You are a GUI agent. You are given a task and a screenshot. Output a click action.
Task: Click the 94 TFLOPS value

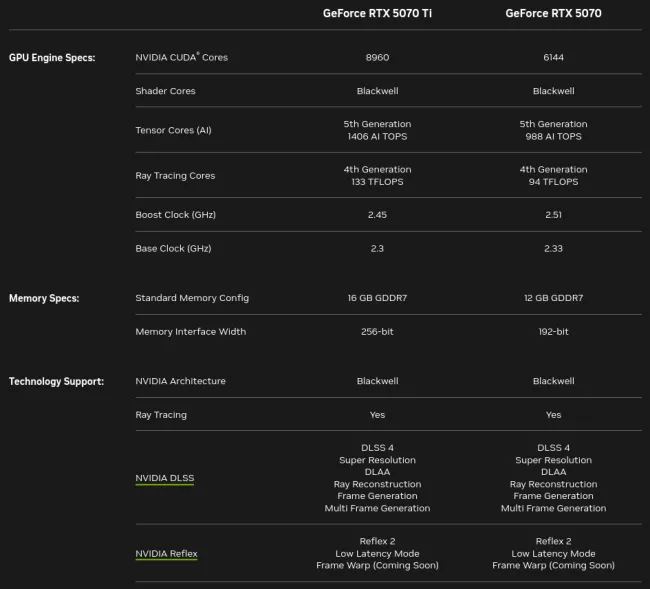point(553,182)
